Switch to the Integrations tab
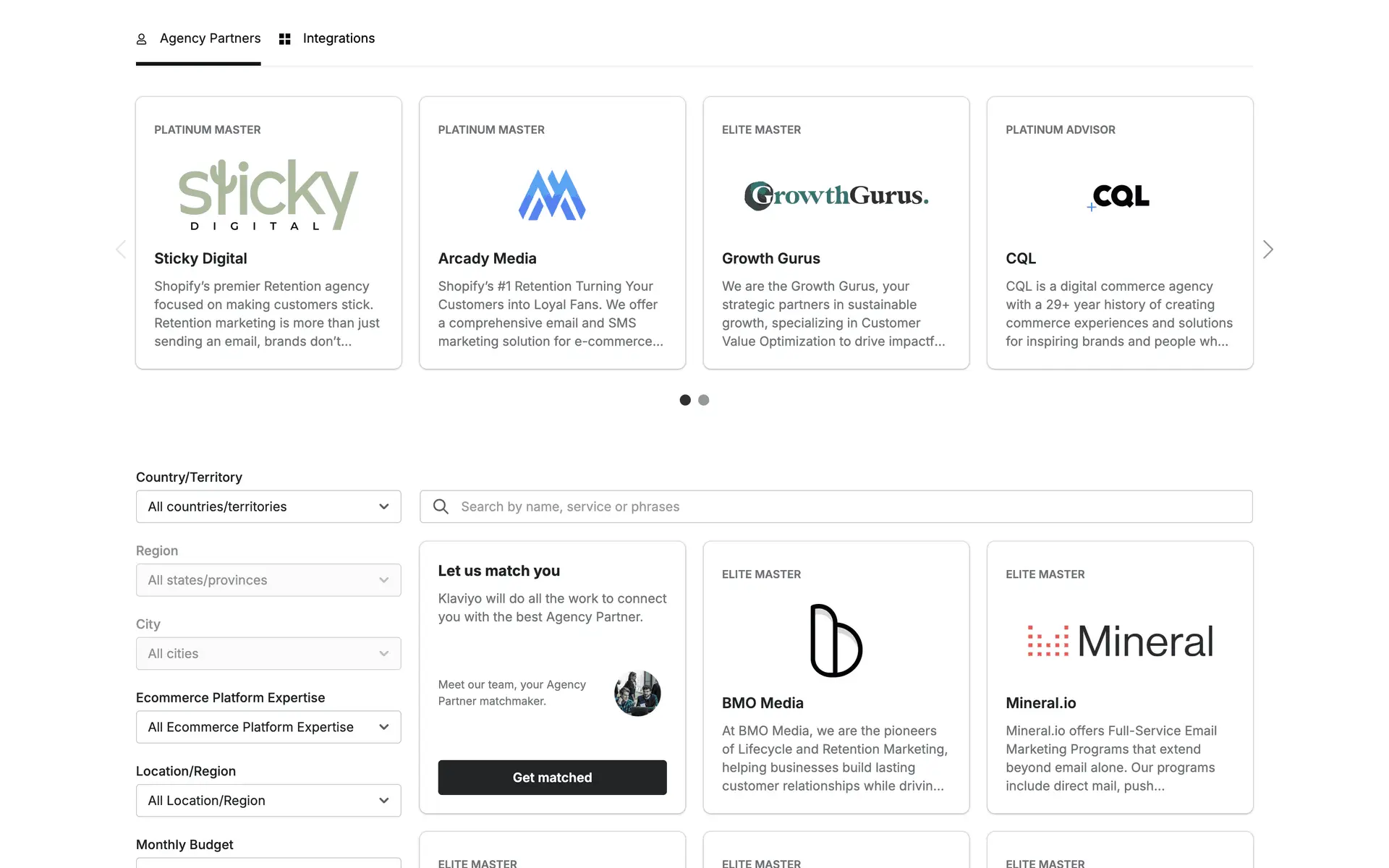 [327, 38]
